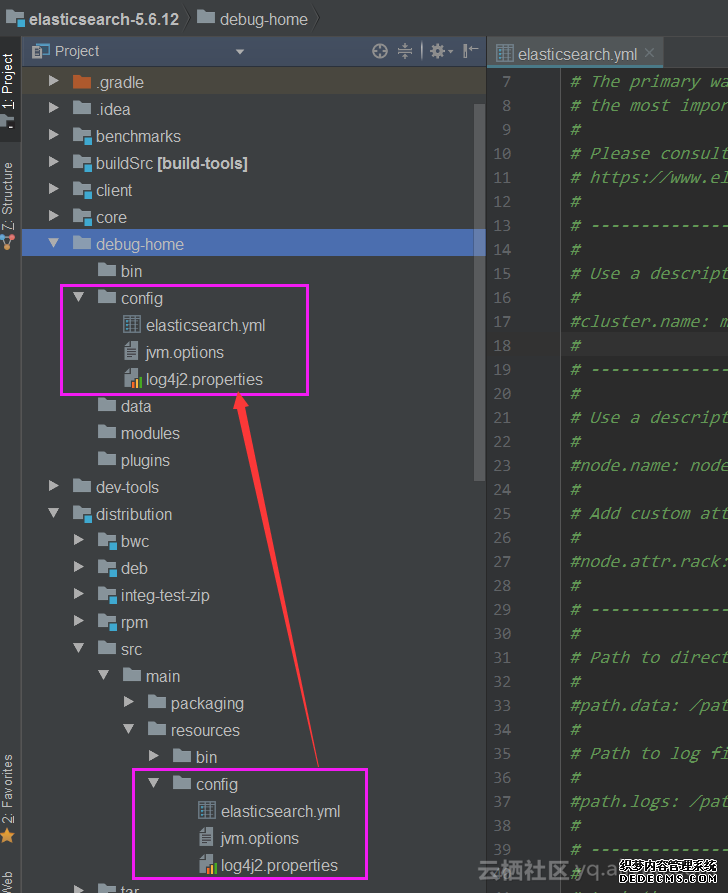The height and width of the screenshot is (893, 728).
Task: Hide the Project tool window
Action: click(x=470, y=51)
